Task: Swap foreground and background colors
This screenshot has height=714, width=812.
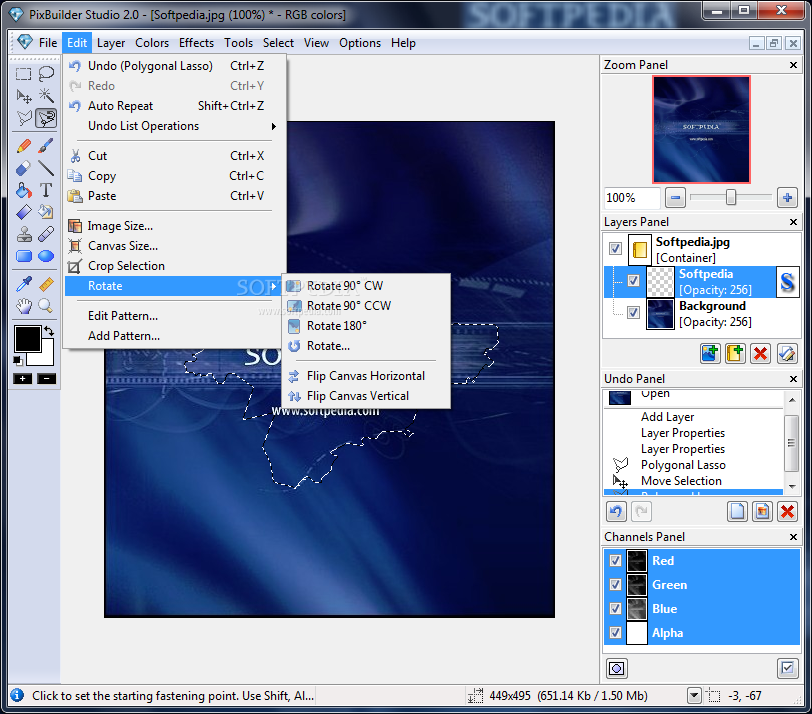Action: [49, 330]
